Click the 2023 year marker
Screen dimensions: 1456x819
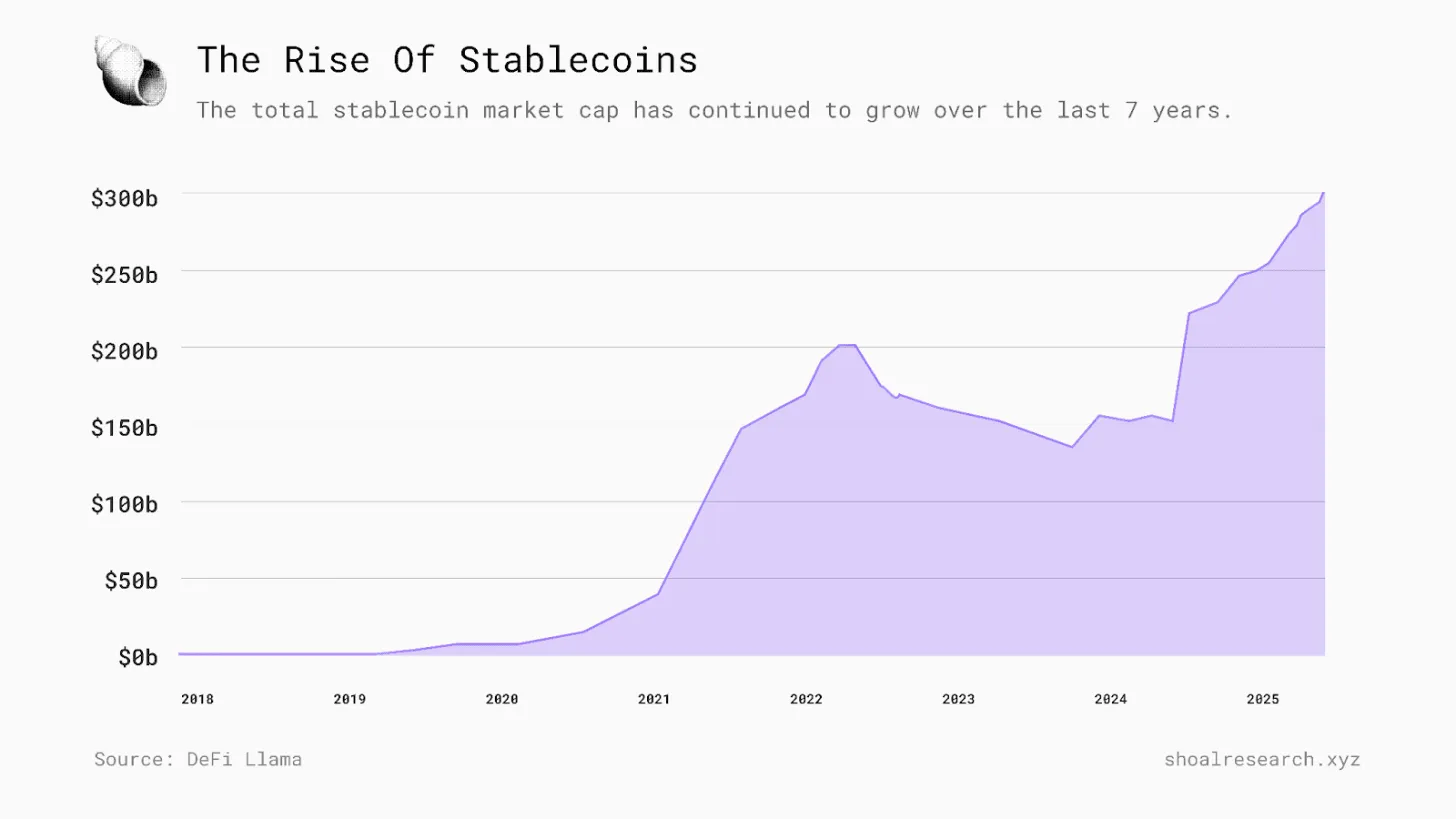958,699
